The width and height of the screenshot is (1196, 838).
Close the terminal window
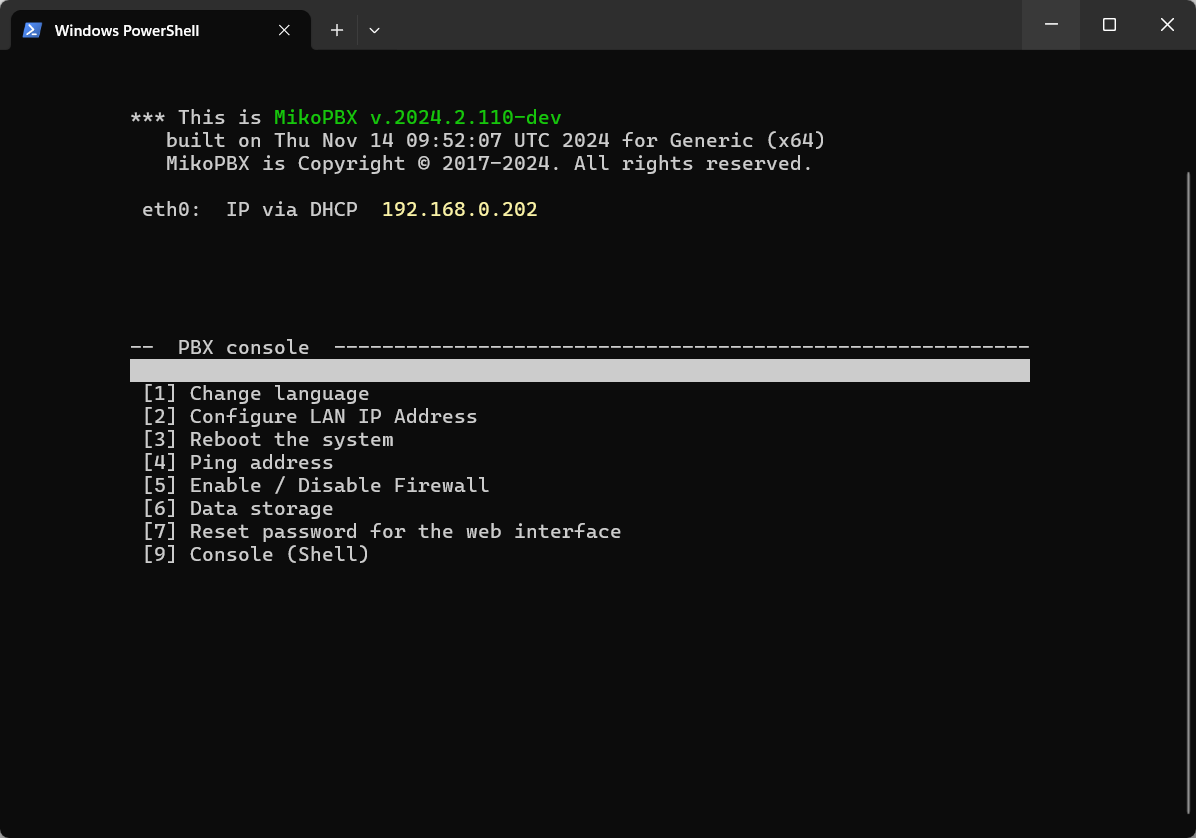[x=1167, y=25]
